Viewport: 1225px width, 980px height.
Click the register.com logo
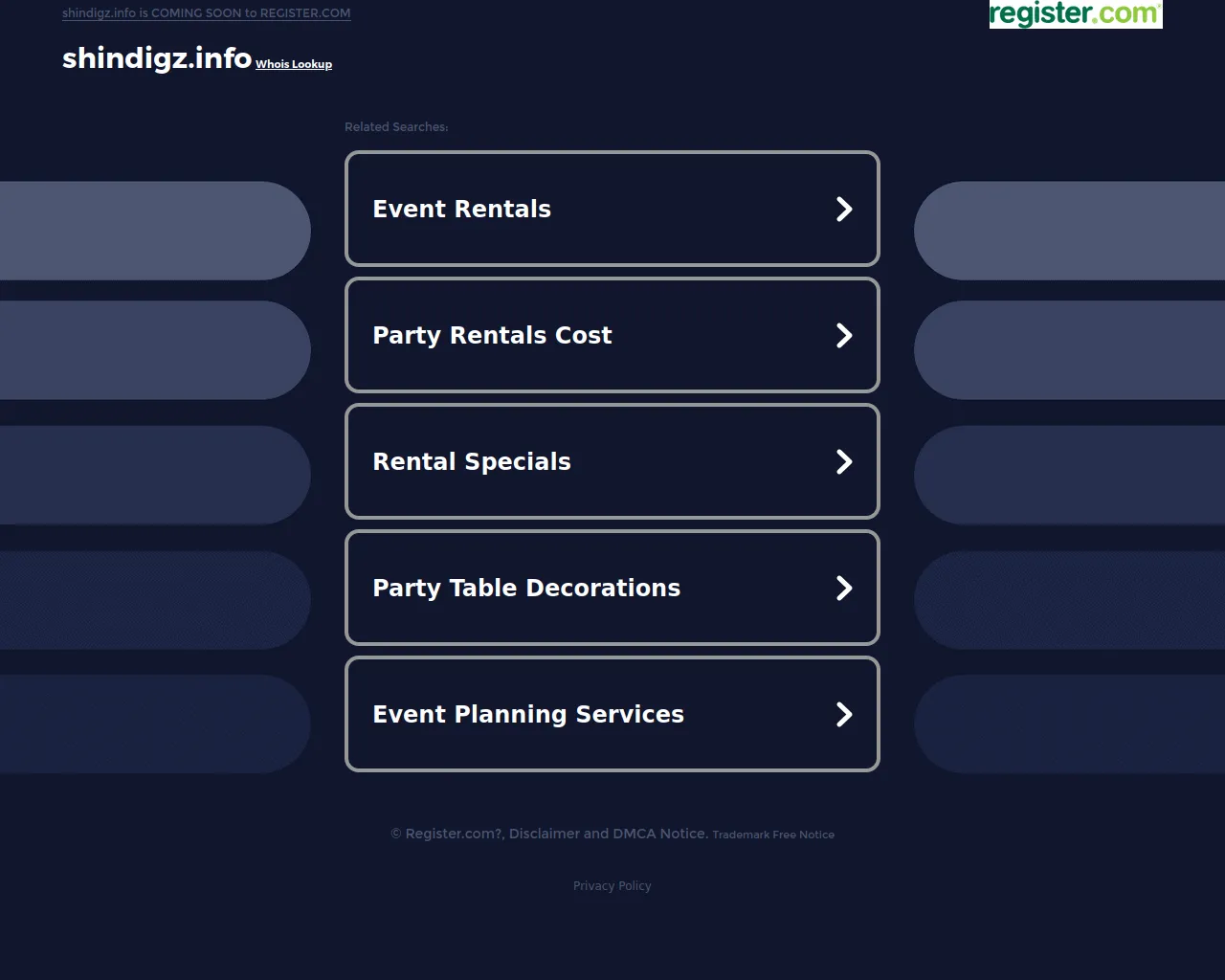coord(1075,14)
